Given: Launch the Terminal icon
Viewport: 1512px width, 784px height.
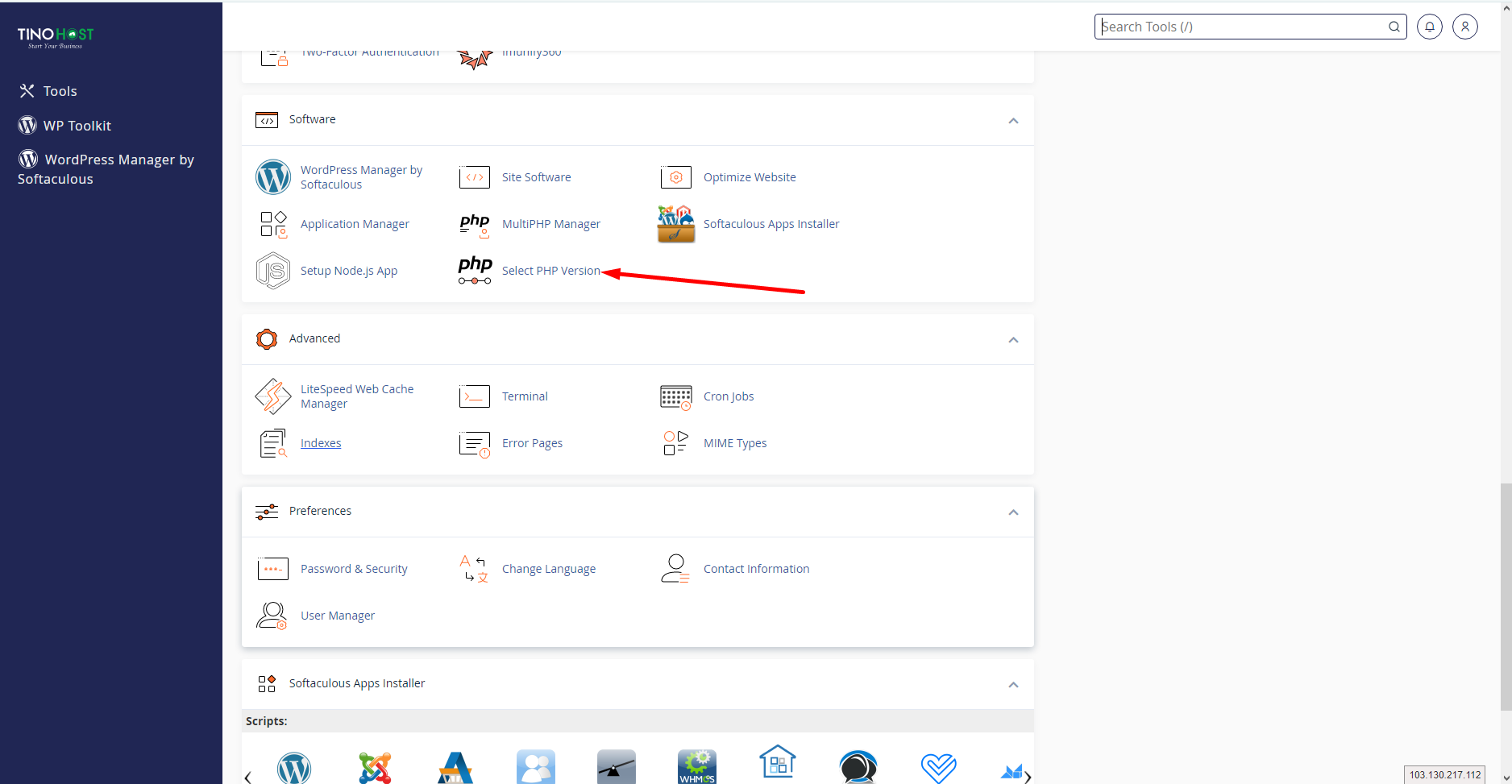Looking at the screenshot, I should click(x=475, y=396).
